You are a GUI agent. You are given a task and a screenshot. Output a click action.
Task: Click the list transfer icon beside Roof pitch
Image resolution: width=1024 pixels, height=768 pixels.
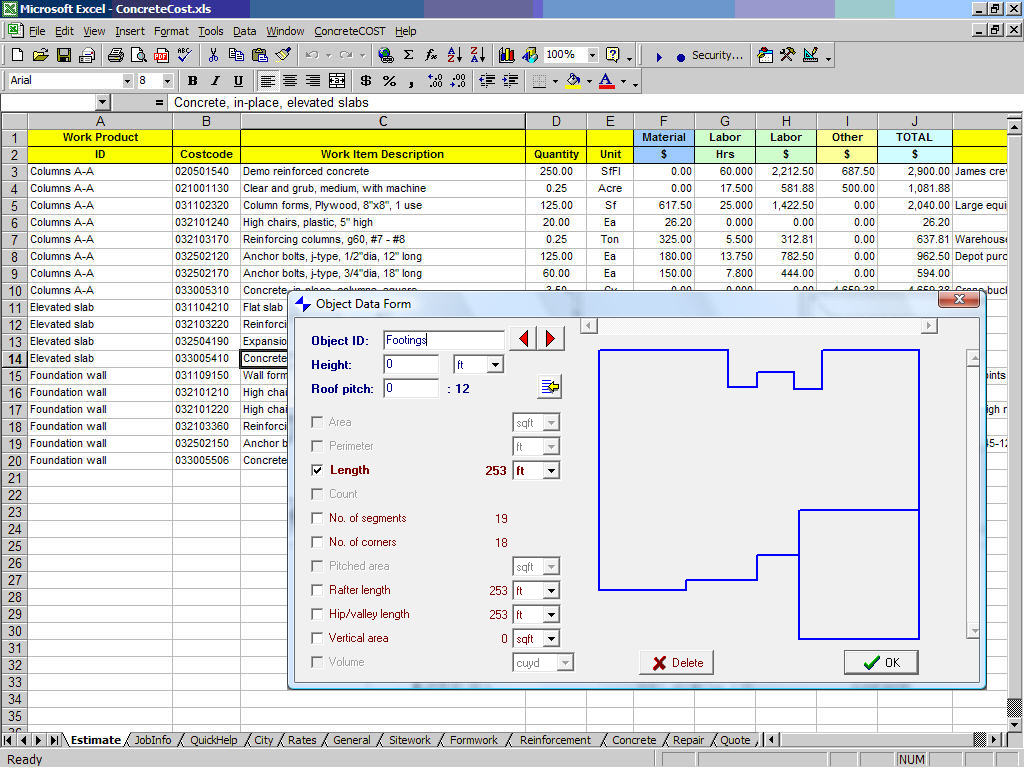550,388
